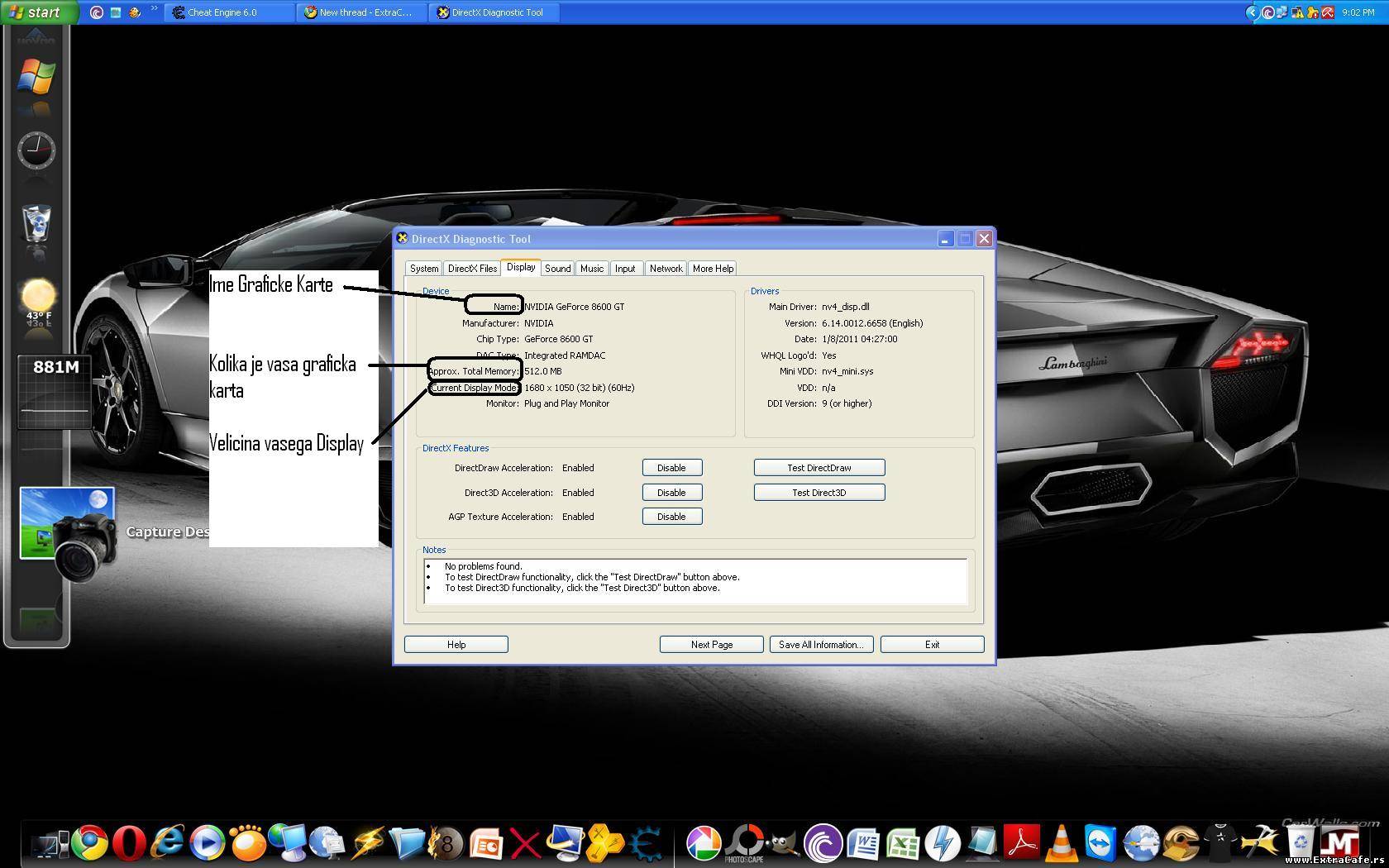Launch PhotoScape from the dock
Viewport: 1389px width, 868px height.
(744, 844)
